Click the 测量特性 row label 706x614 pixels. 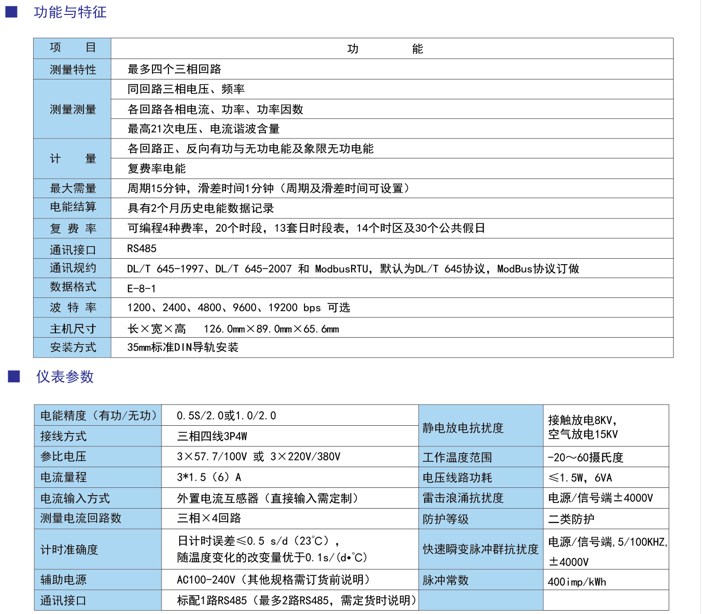[72, 70]
